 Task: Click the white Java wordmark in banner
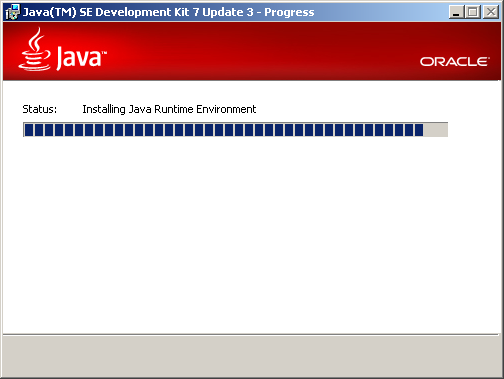pyautogui.click(x=81, y=58)
